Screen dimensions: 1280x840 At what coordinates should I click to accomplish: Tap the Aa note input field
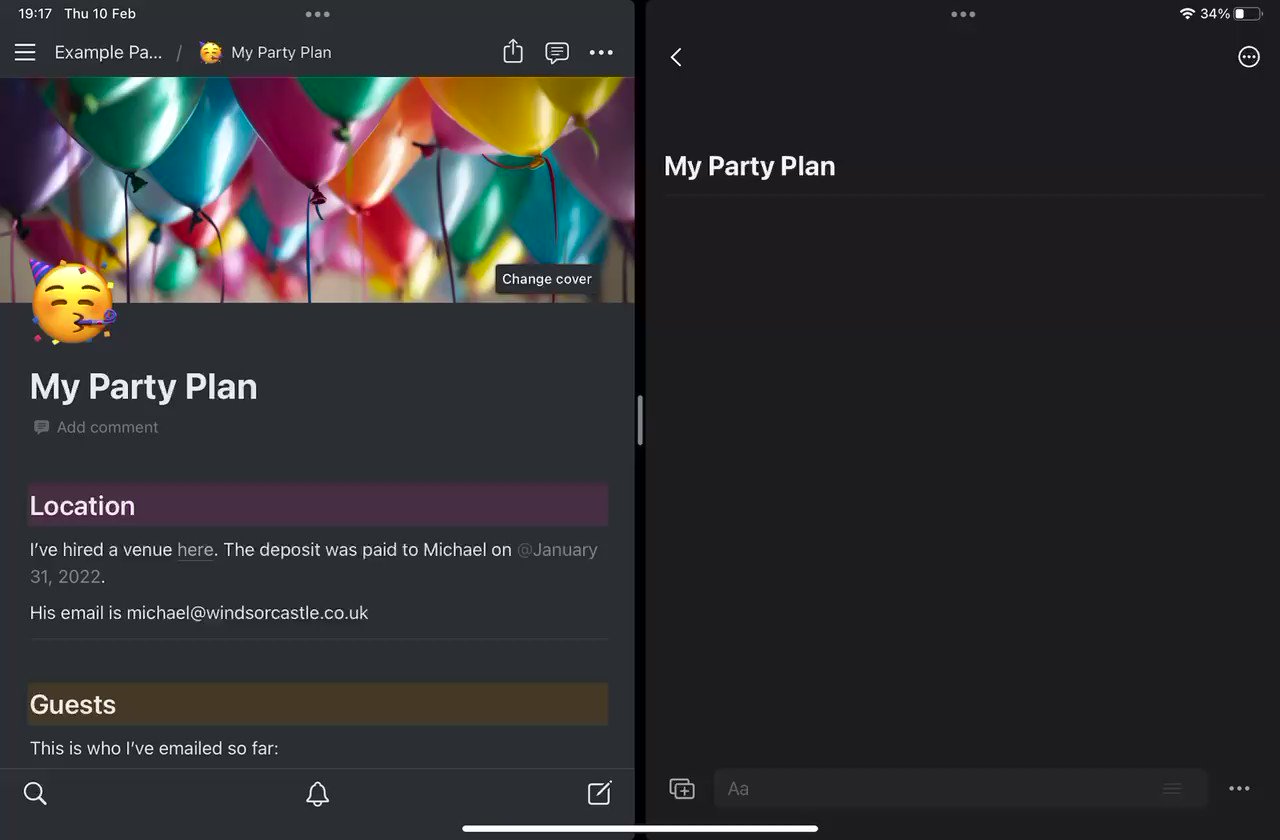click(900, 789)
